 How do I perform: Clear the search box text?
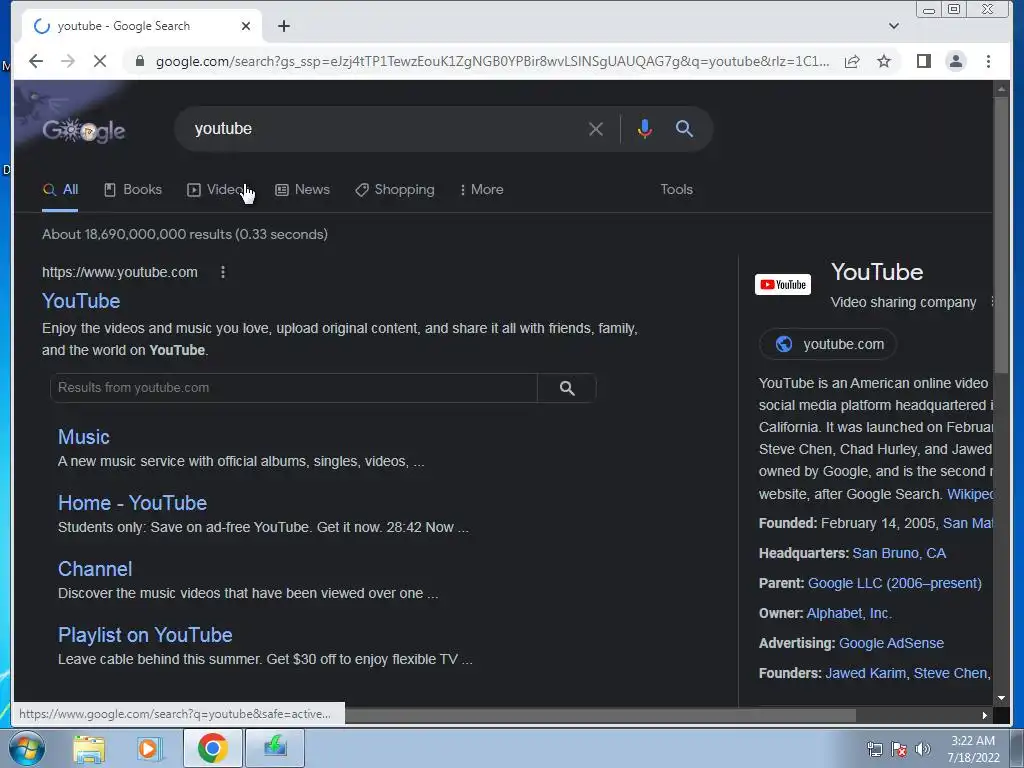coord(596,129)
